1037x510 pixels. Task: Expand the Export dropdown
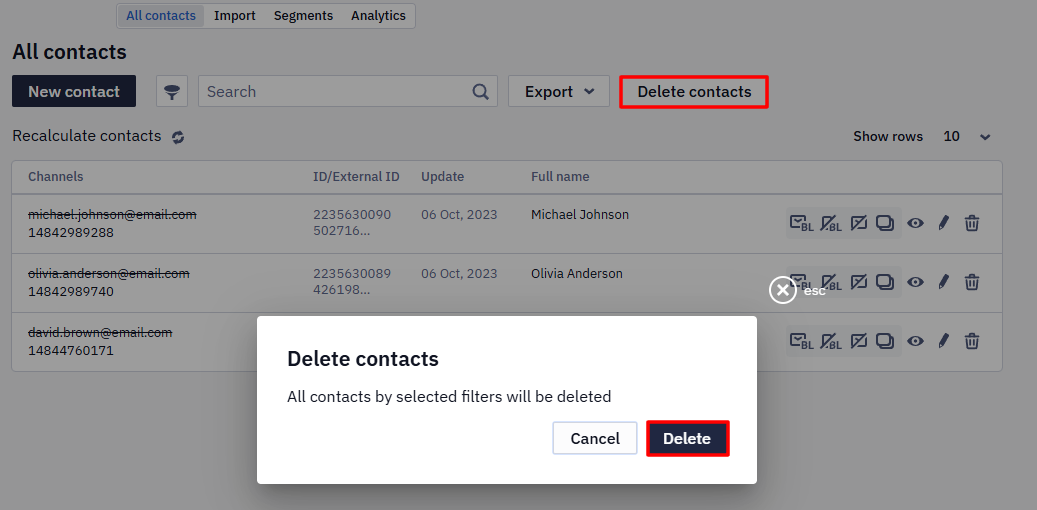[559, 91]
